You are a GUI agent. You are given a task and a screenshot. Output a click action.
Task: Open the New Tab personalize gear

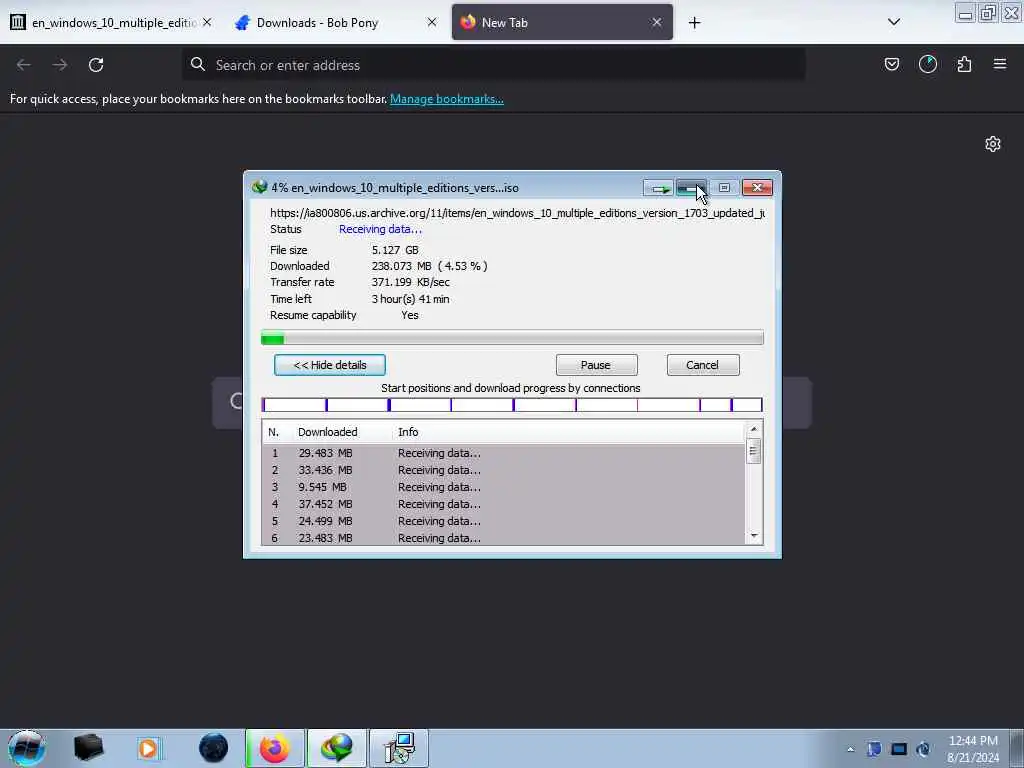[x=993, y=144]
